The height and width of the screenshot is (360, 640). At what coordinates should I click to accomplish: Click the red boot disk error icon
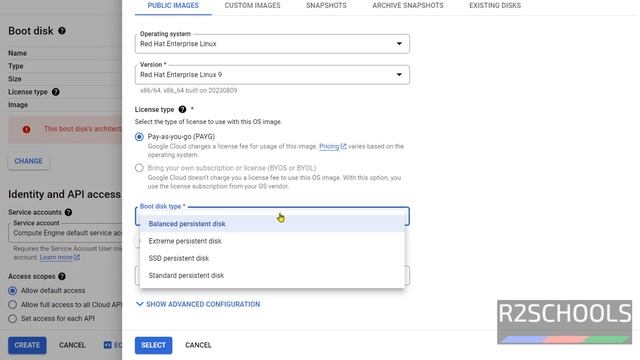coord(27,129)
